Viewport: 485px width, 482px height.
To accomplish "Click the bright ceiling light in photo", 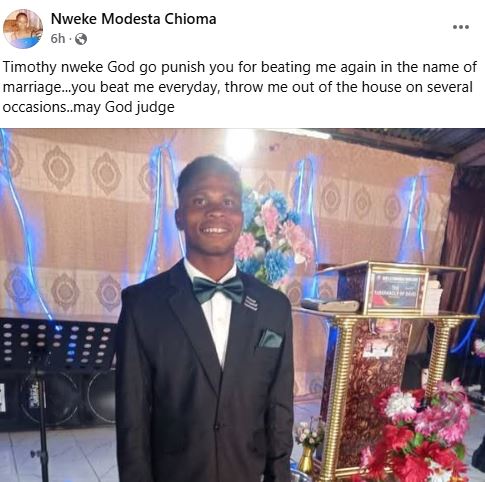I will pos(239,144).
